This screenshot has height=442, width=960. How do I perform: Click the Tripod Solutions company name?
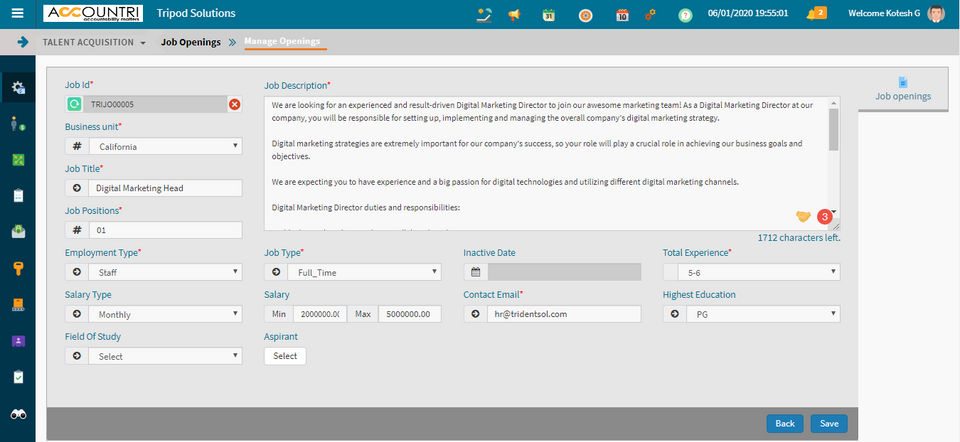pyautogui.click(x=195, y=13)
